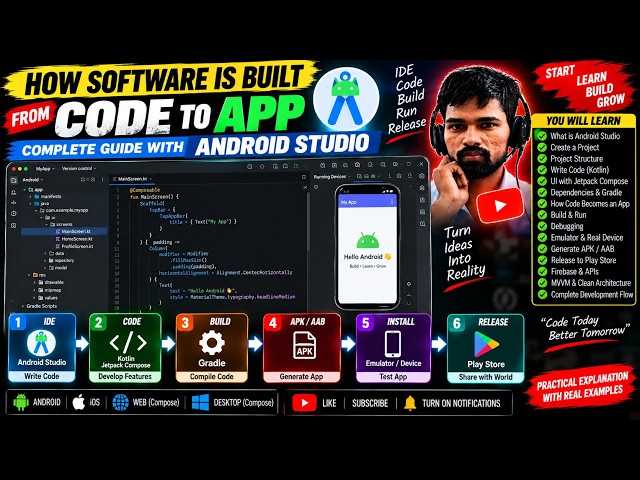The width and height of the screenshot is (640, 480).
Task: Click the yellow notification bell icon
Action: (x=410, y=403)
